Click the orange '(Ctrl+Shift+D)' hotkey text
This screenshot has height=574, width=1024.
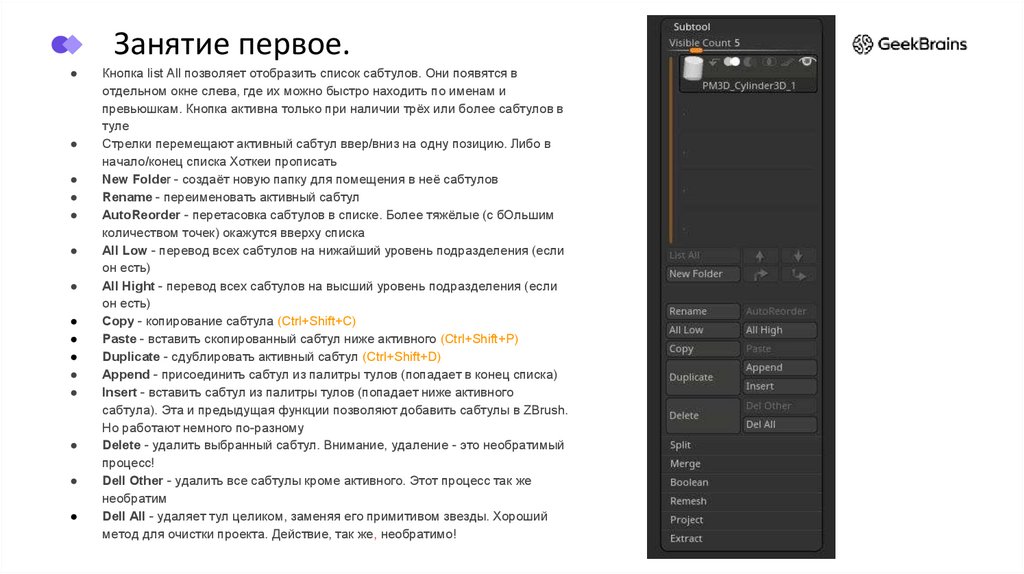[402, 357]
